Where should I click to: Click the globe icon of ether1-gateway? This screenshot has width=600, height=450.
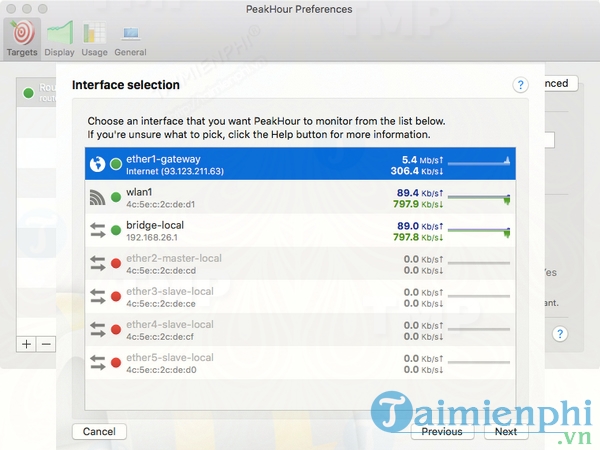click(x=97, y=164)
